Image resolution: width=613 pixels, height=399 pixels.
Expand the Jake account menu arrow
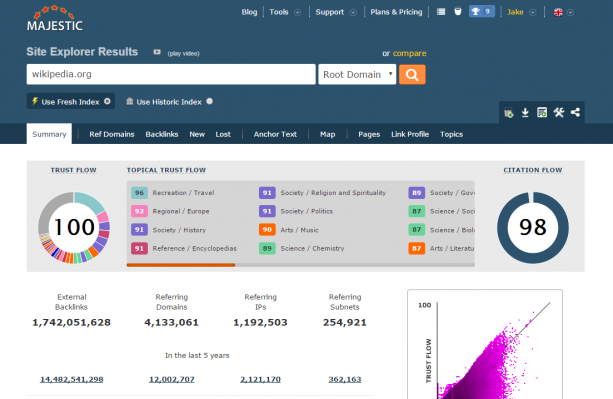pos(532,13)
